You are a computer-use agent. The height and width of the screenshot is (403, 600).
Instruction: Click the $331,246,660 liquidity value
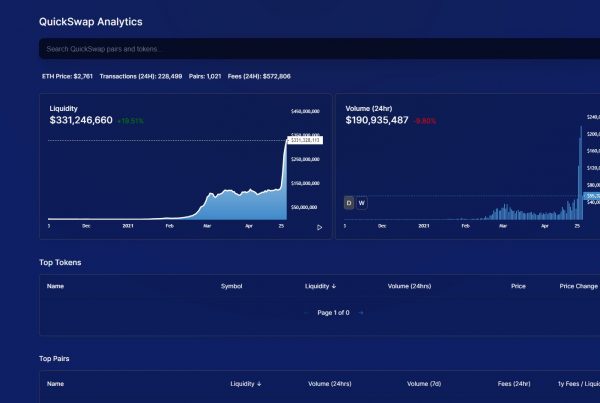click(81, 120)
